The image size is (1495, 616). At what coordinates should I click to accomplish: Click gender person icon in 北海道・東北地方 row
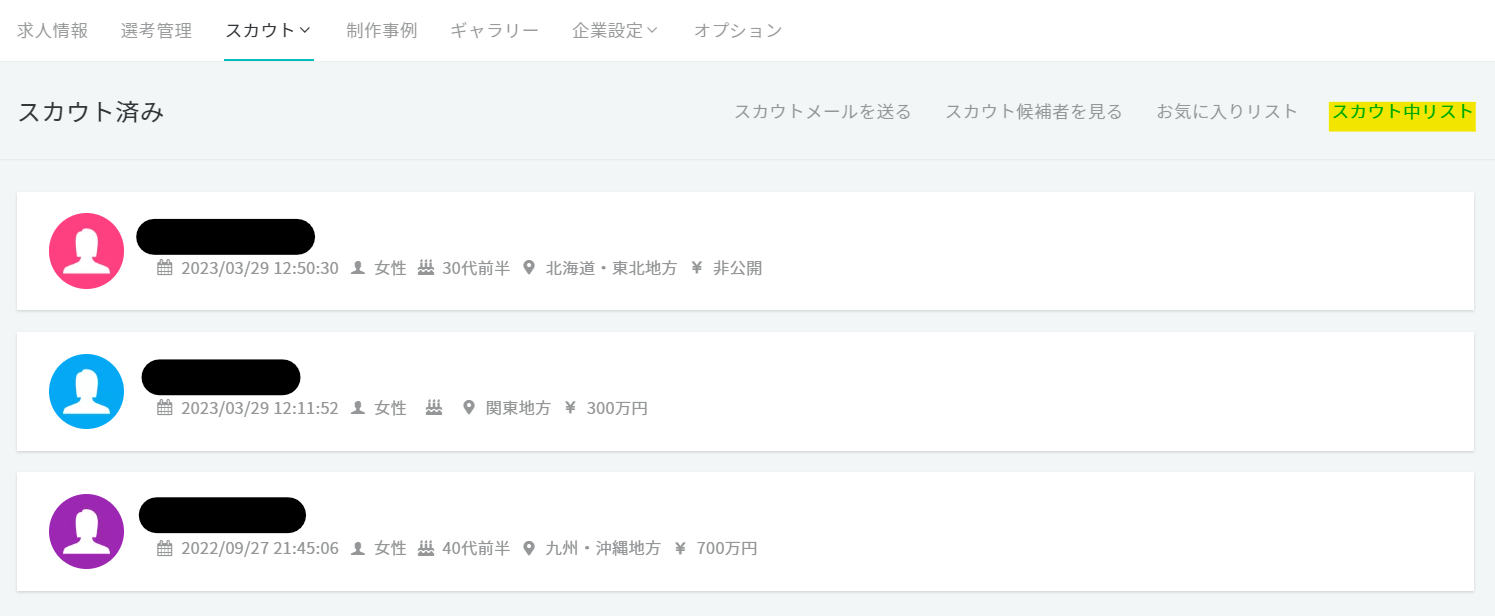(x=358, y=268)
